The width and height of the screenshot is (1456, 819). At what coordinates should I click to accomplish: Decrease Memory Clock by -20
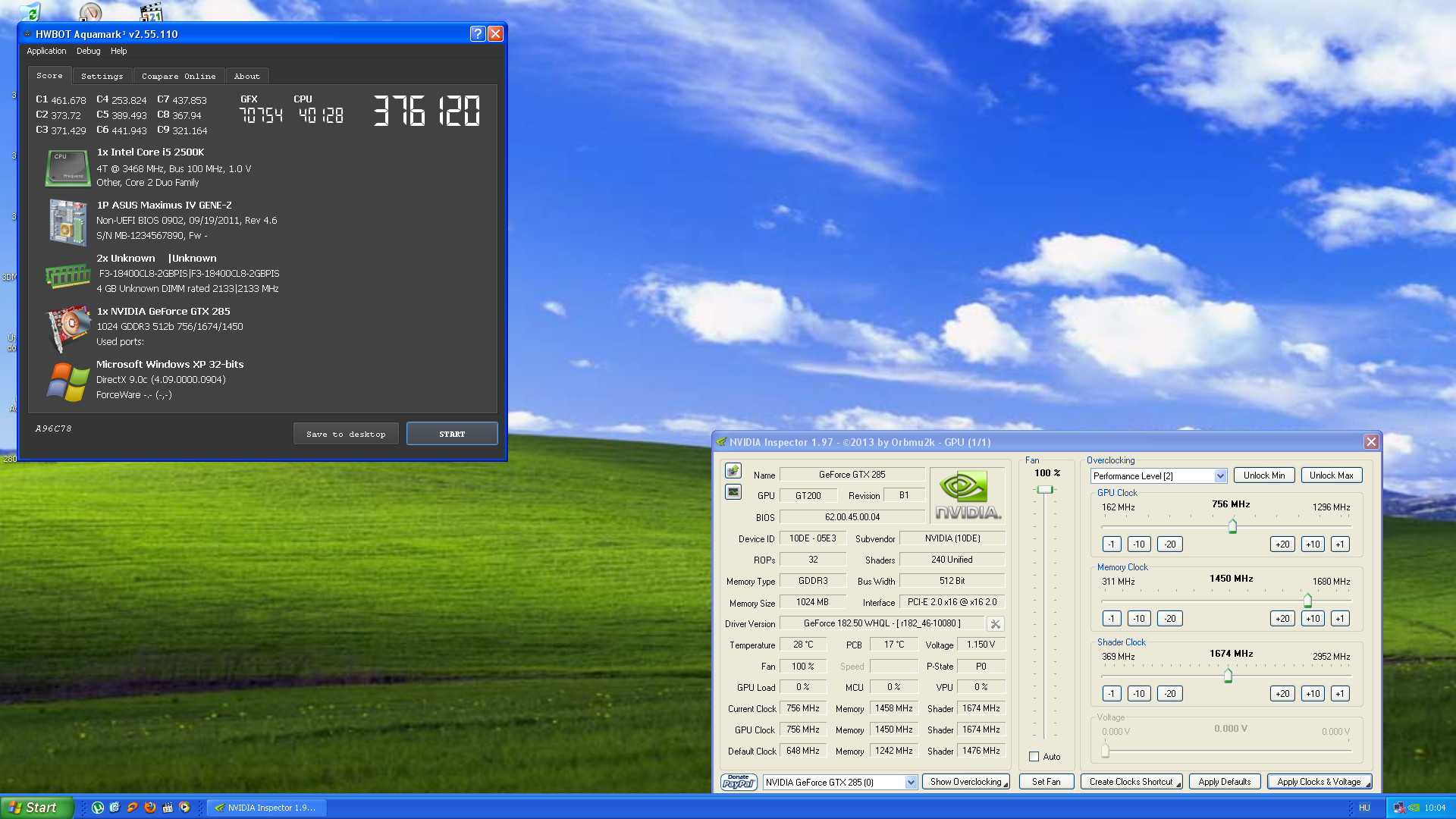1170,619
